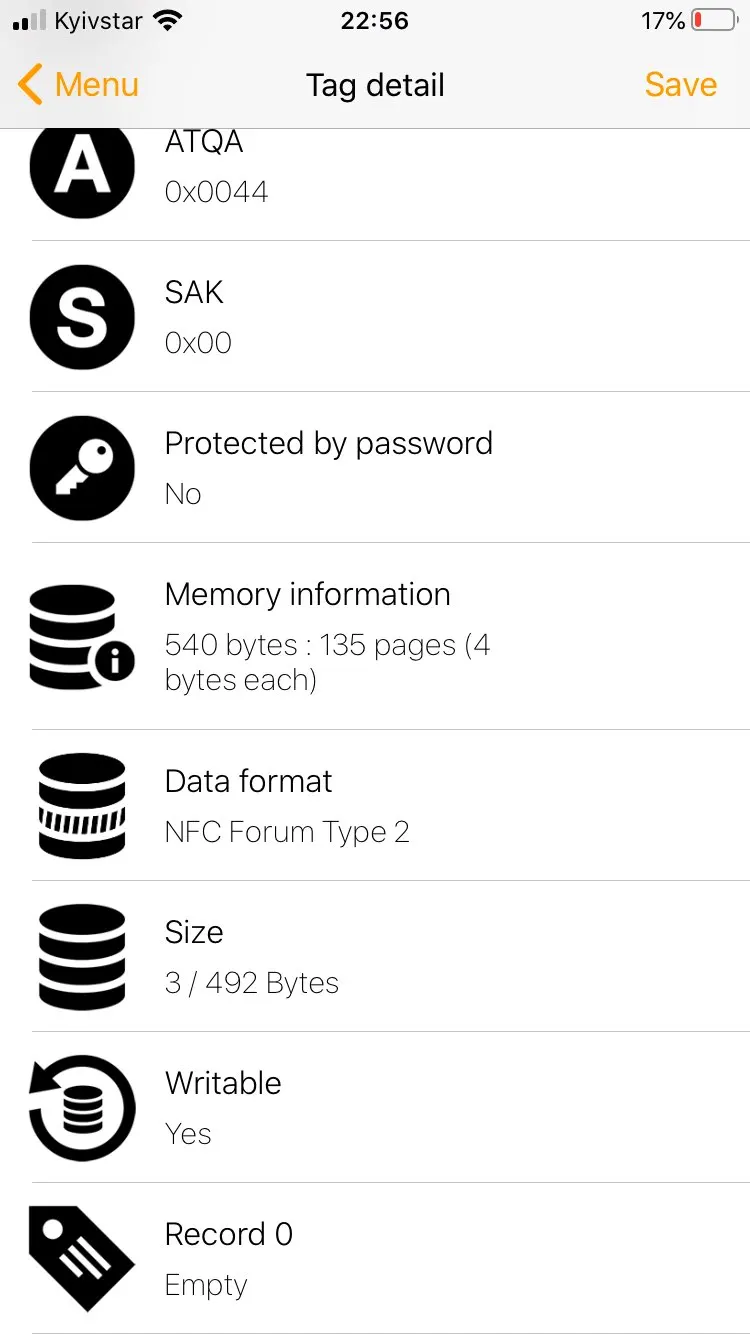Image resolution: width=750 pixels, height=1334 pixels.
Task: Tap the Data format barcode database icon
Action: [x=82, y=806]
